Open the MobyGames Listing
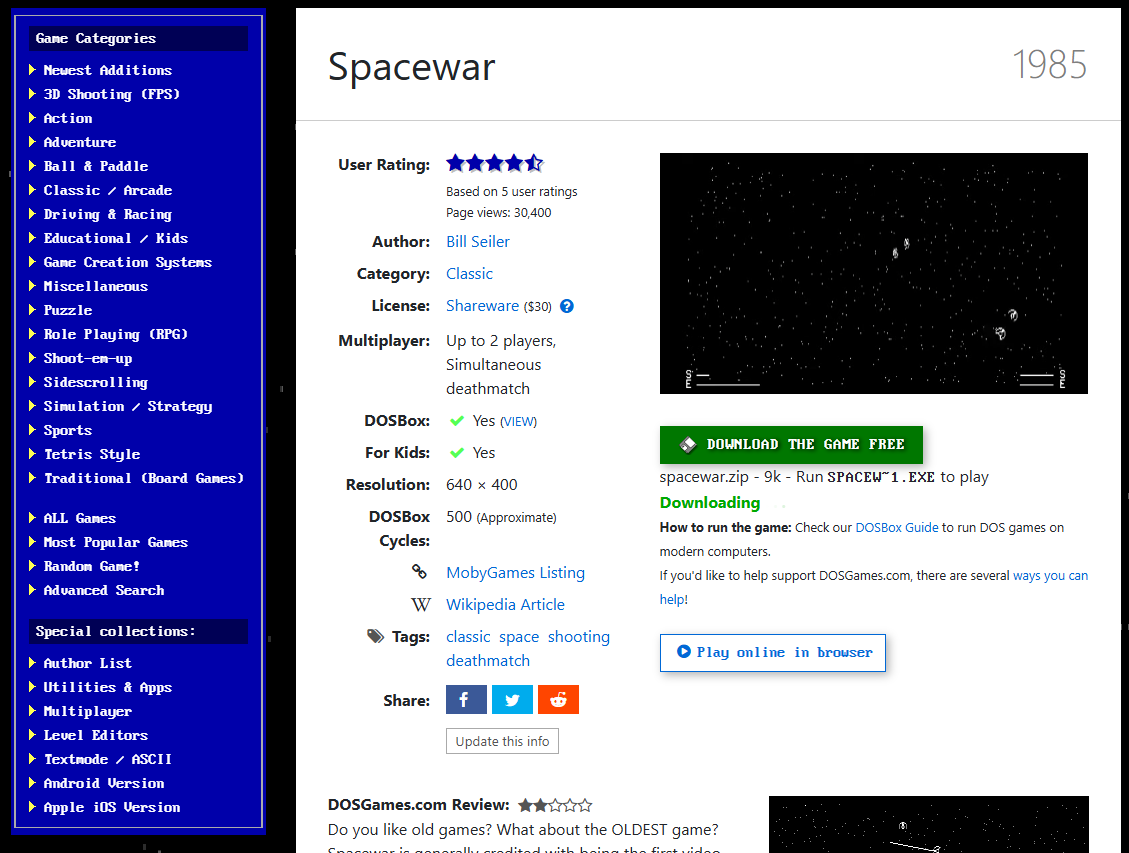1129x853 pixels. (x=516, y=573)
